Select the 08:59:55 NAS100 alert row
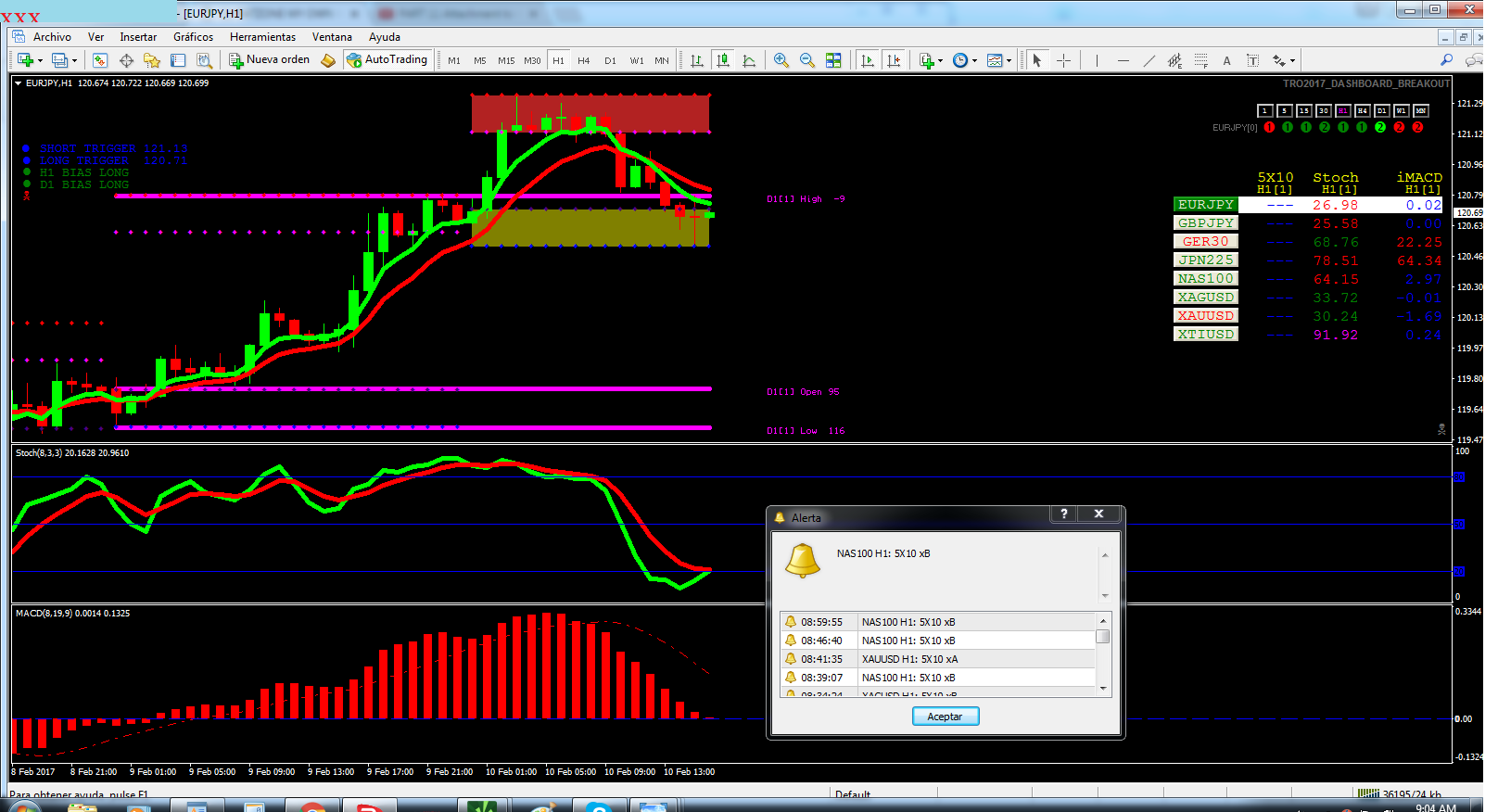 point(938,622)
